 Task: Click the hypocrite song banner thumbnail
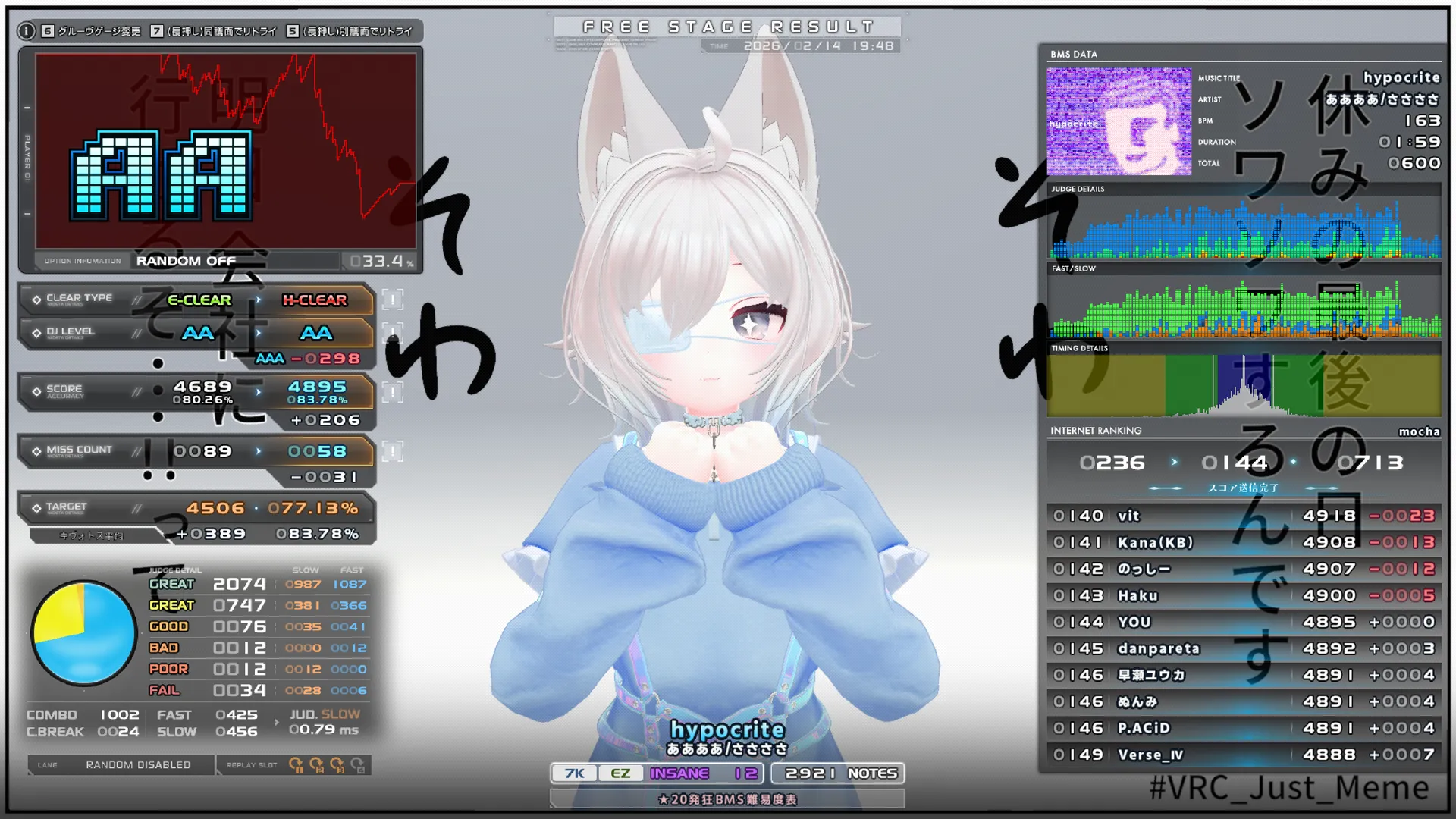point(1119,121)
